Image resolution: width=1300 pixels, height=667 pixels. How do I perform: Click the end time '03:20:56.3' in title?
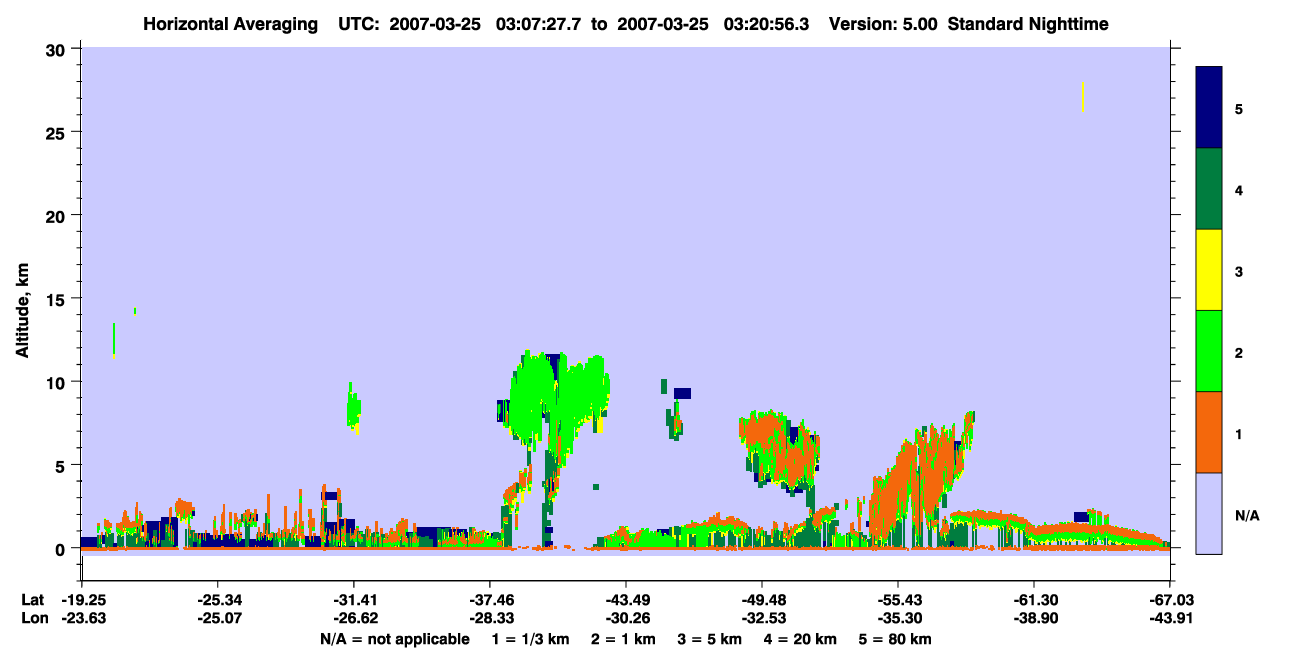(x=767, y=23)
